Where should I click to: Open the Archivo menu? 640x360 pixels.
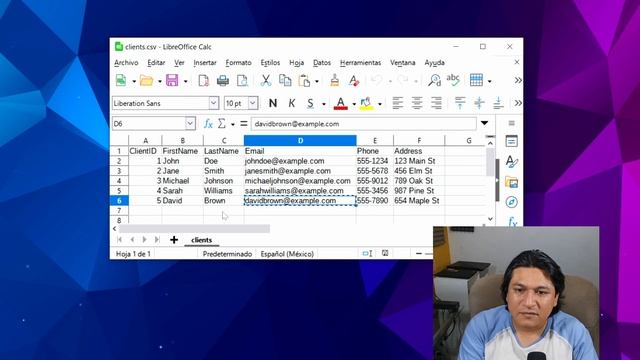coord(126,62)
